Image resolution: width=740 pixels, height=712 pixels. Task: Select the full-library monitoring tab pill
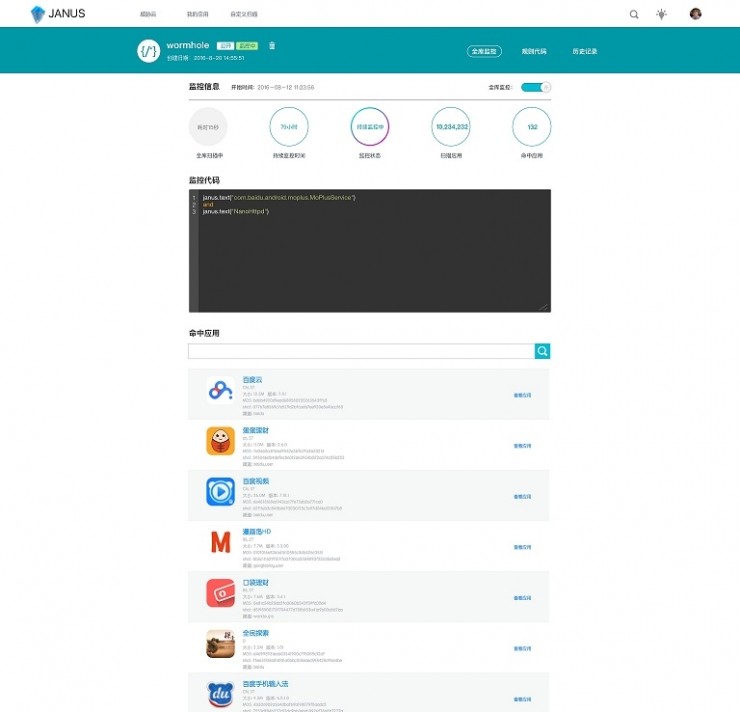coord(484,51)
